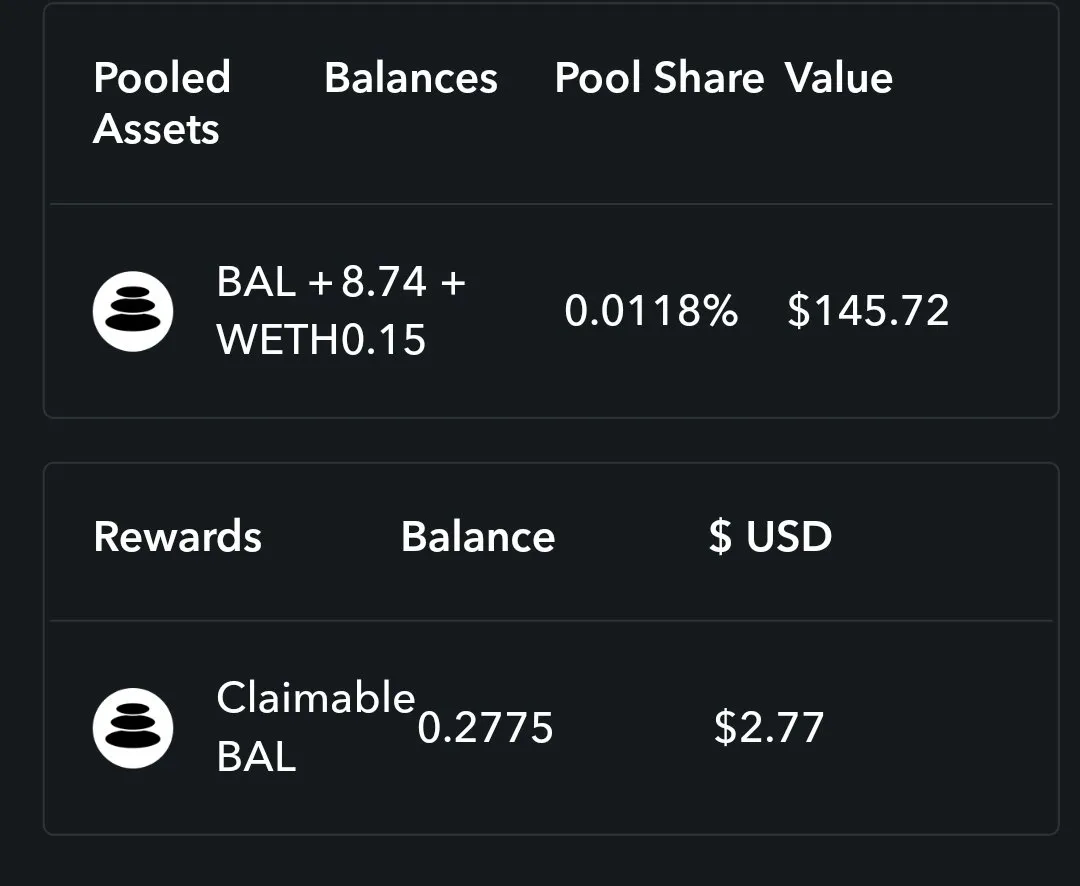Click the $145.72 pool value
The width and height of the screenshot is (1080, 886).
pyautogui.click(x=868, y=311)
